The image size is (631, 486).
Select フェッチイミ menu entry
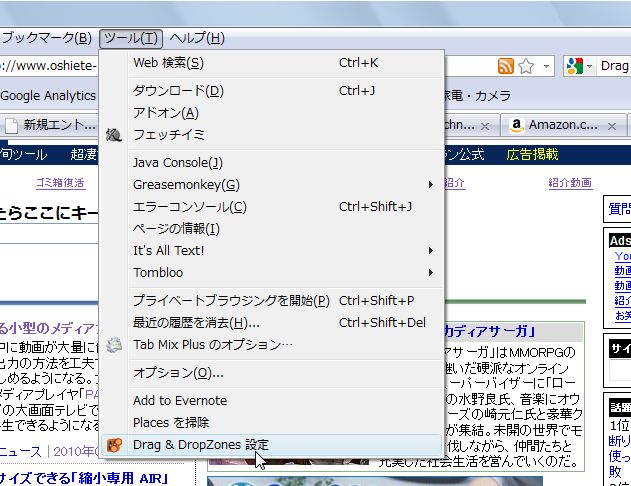(x=272, y=135)
